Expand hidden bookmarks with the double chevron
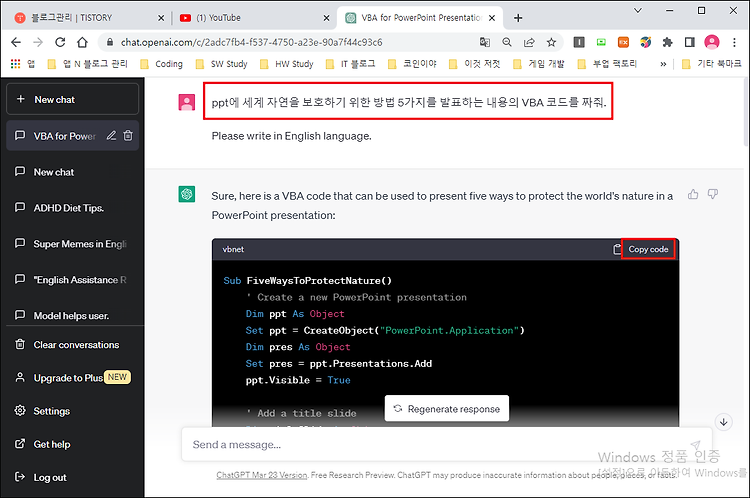 [x=663, y=64]
